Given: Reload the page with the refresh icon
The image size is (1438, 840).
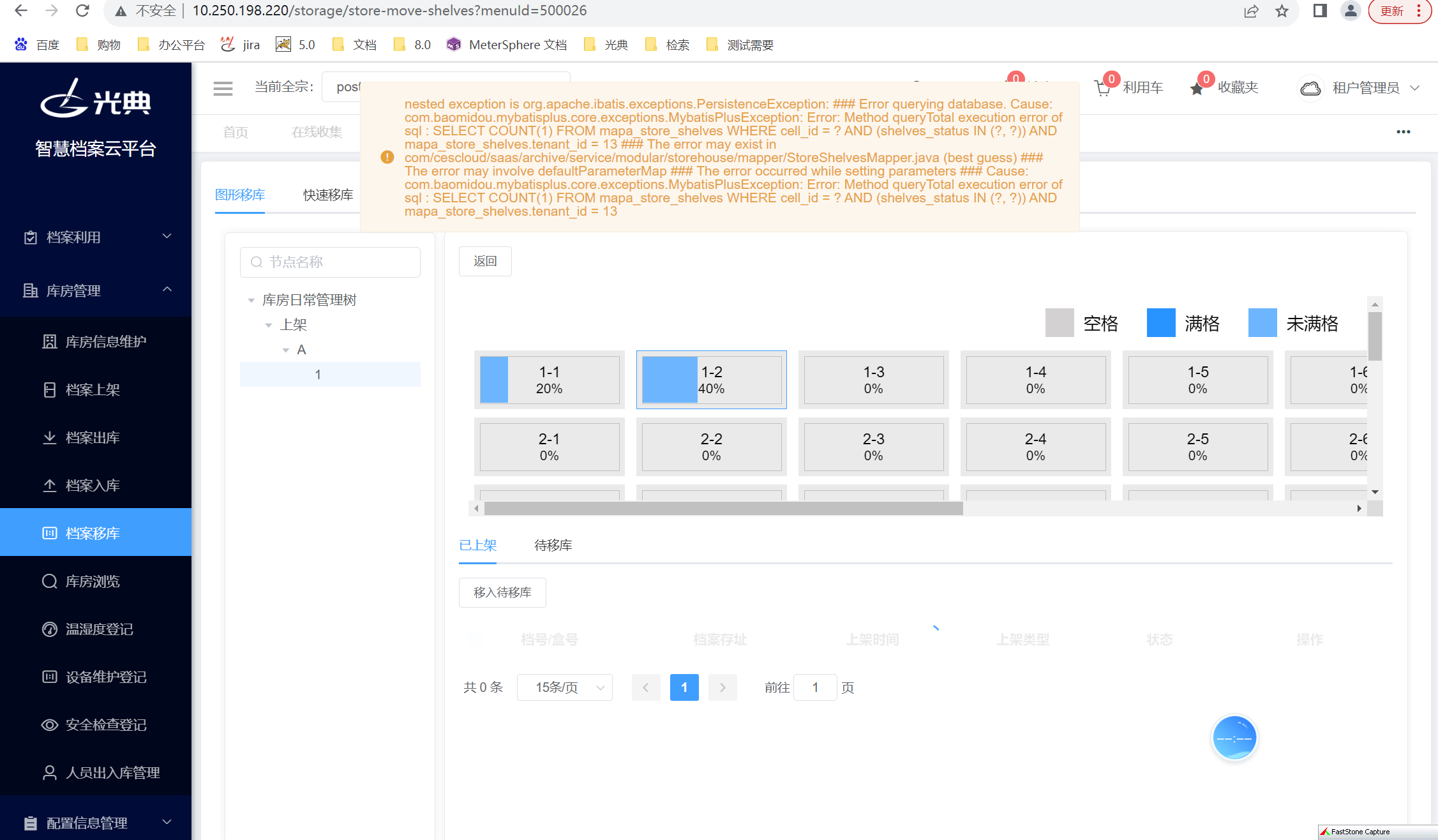Looking at the screenshot, I should [x=82, y=11].
